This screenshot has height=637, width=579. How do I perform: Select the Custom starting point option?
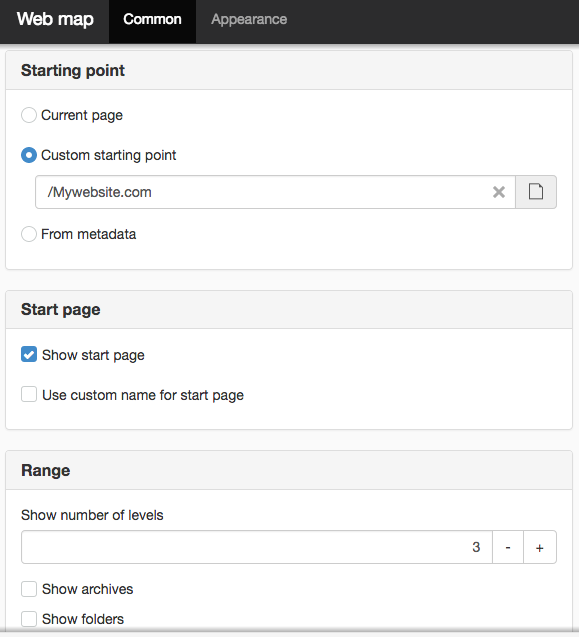pyautogui.click(x=29, y=155)
